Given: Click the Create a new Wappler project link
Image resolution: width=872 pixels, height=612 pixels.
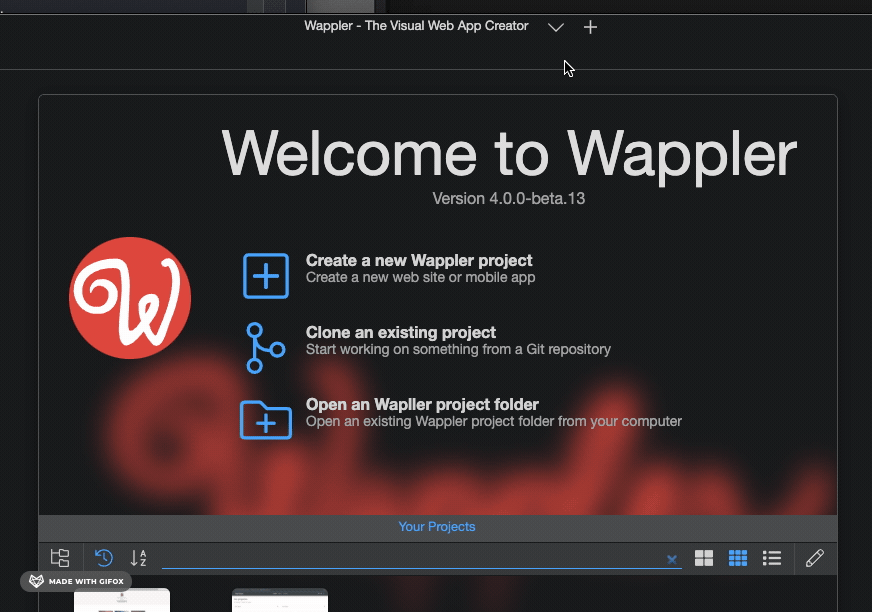Looking at the screenshot, I should coord(419,261).
